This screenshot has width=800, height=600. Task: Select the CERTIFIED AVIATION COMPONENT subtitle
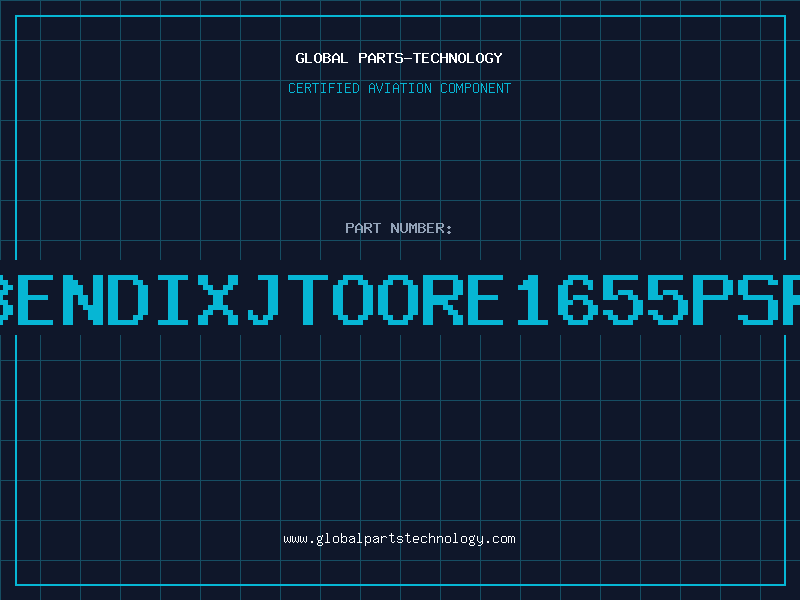coord(399,88)
